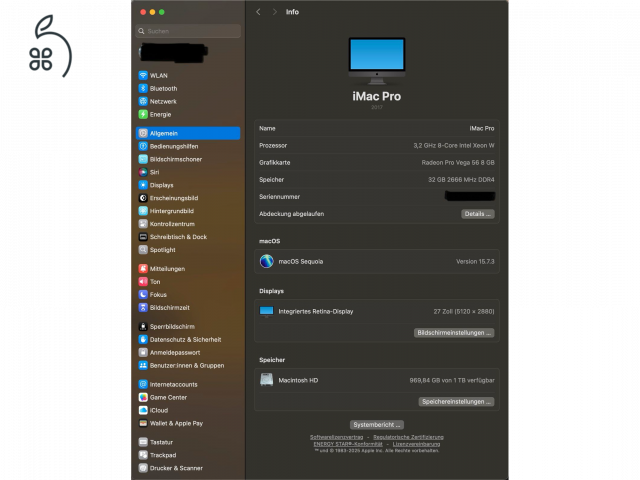Open the Regulatorische Zertifizierung link
Screen dimensions: 640x480
[409, 437]
